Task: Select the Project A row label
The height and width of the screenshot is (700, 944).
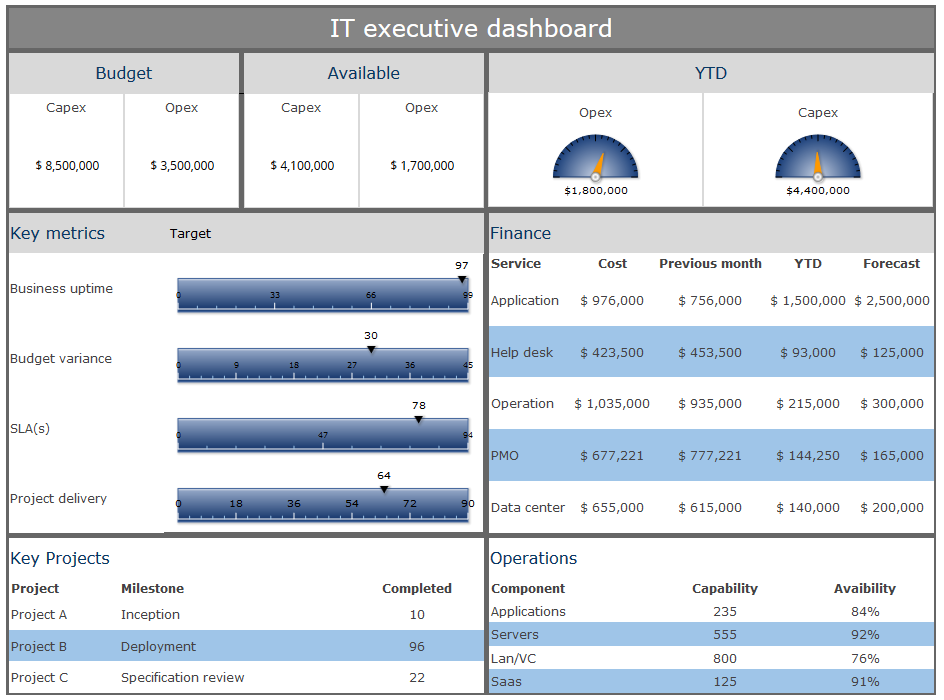Action: [39, 615]
